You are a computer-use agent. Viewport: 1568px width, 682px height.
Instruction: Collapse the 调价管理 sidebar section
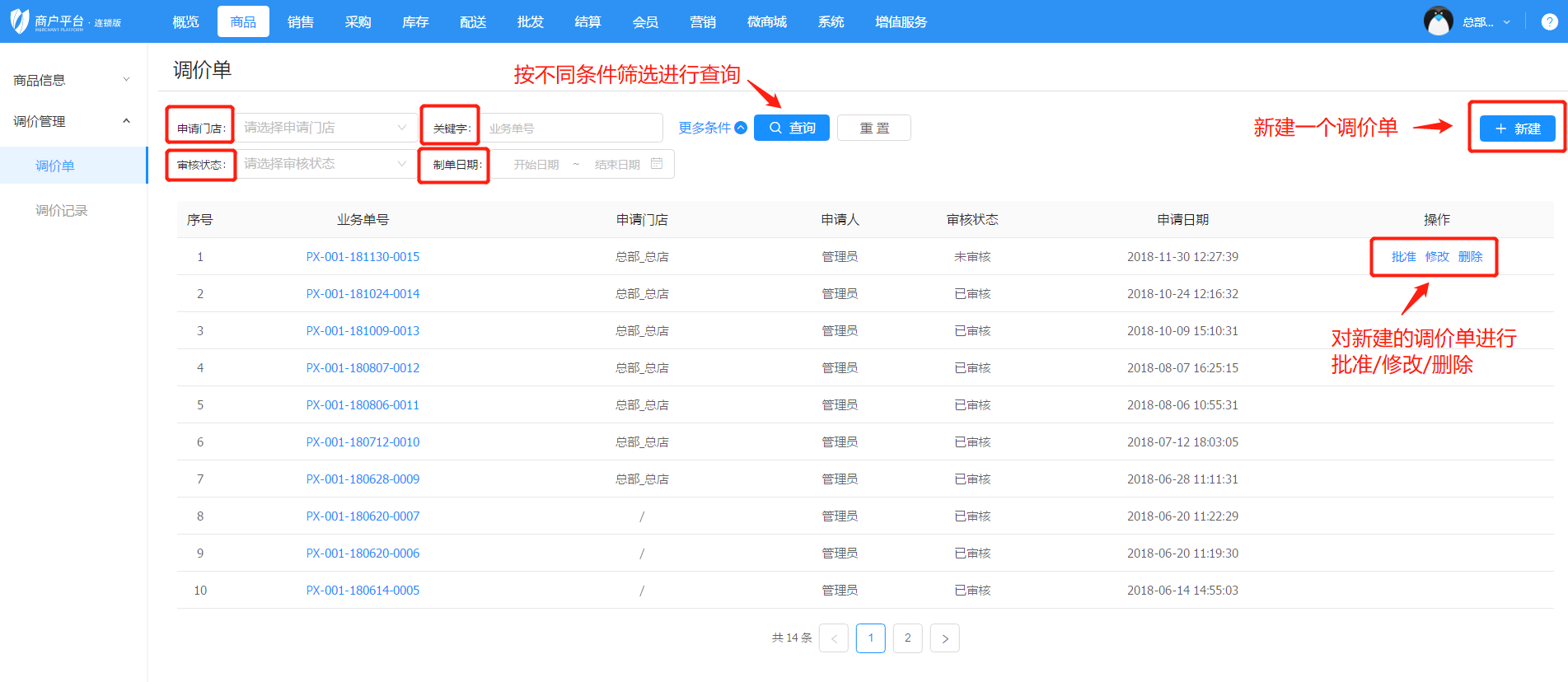[71, 121]
